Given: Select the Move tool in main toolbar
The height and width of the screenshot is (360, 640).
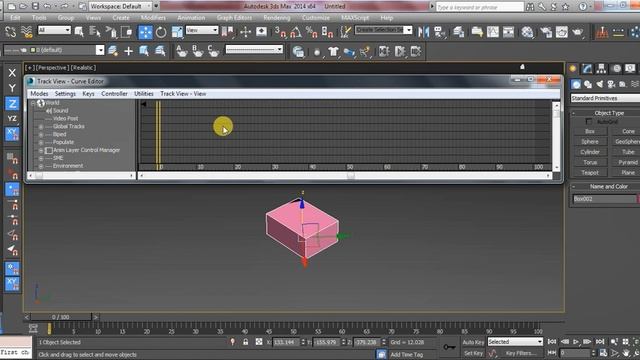Looking at the screenshot, I should coord(145,32).
